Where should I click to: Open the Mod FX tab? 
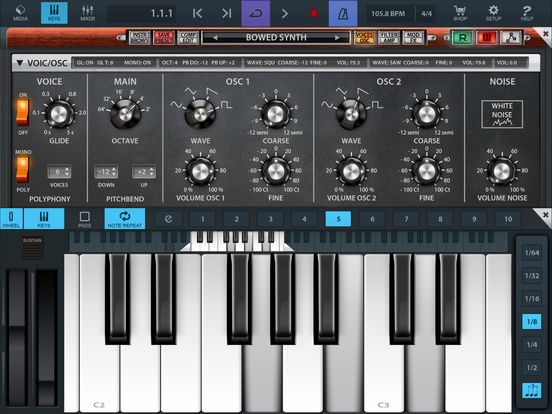point(413,37)
